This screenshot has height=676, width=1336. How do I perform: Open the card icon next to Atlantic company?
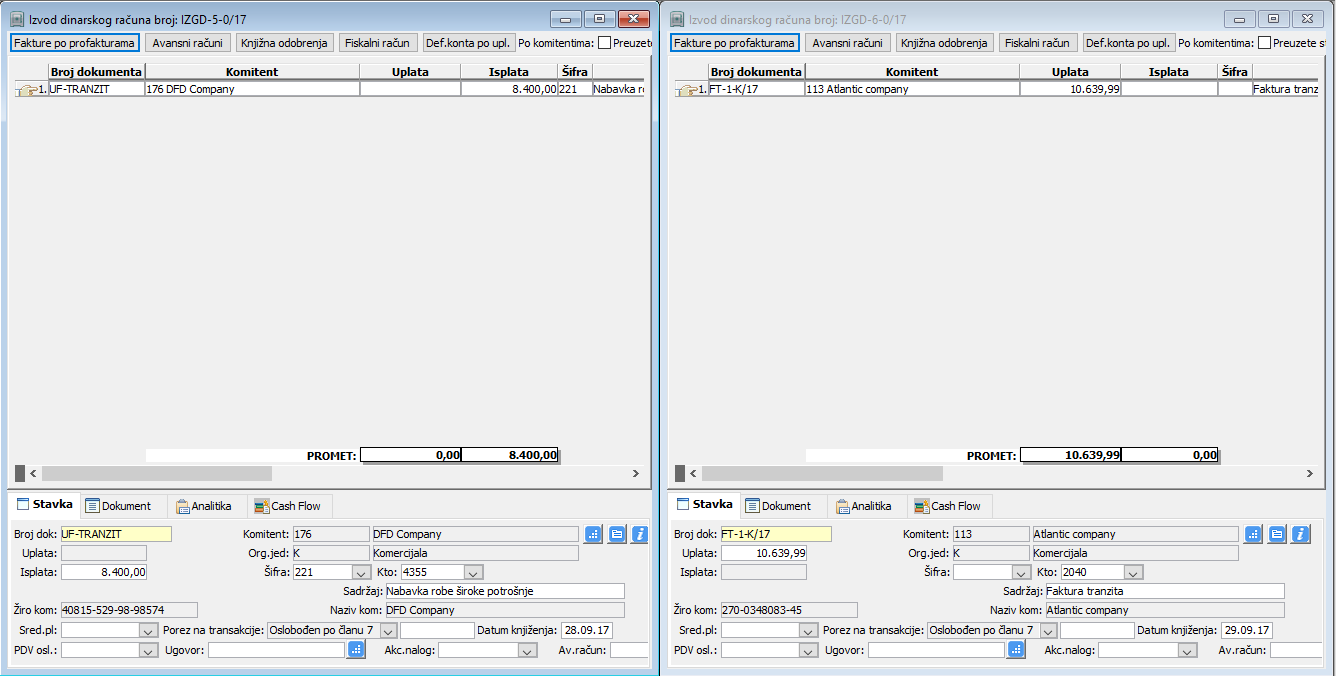click(x=1277, y=534)
